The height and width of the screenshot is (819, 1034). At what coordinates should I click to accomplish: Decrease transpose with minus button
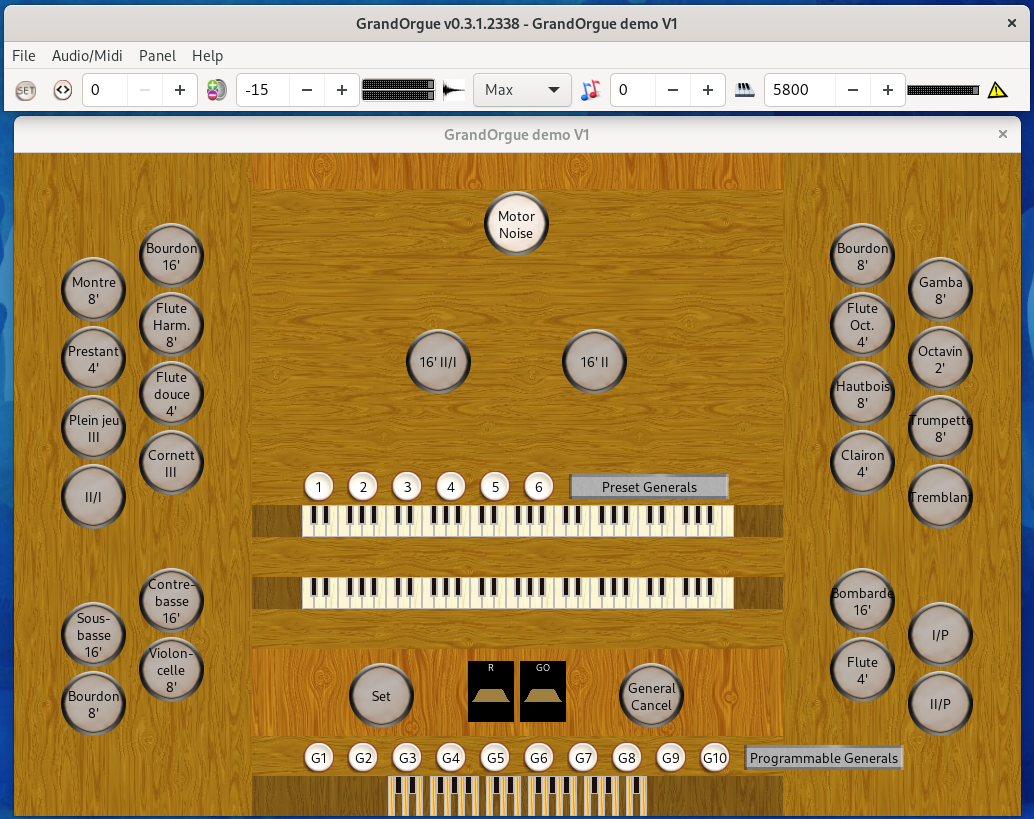673,90
